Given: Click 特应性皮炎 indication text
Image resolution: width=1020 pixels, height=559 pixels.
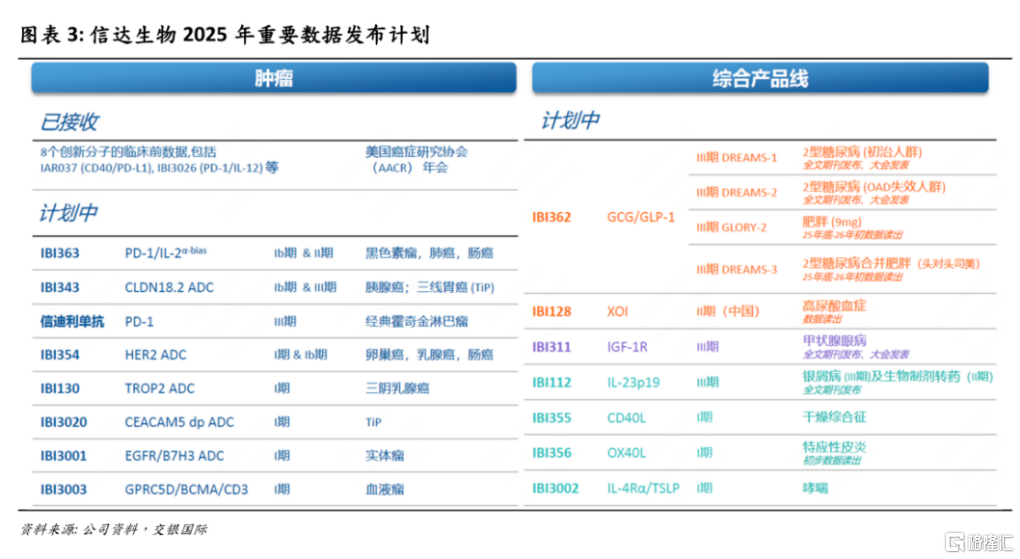Looking at the screenshot, I should coord(834,448).
